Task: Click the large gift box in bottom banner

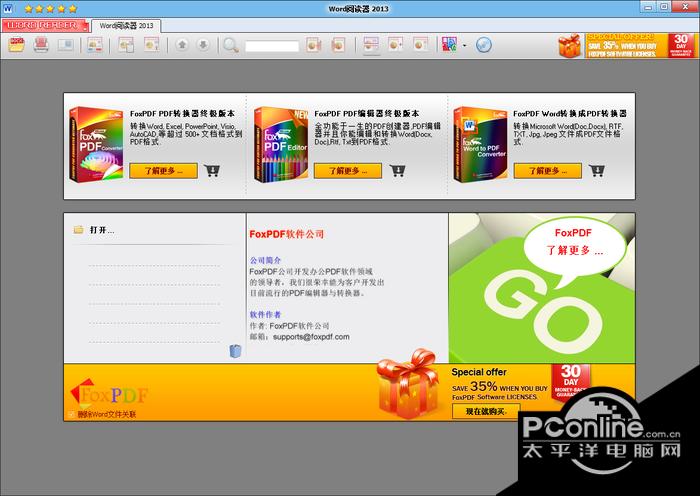Action: (x=408, y=385)
